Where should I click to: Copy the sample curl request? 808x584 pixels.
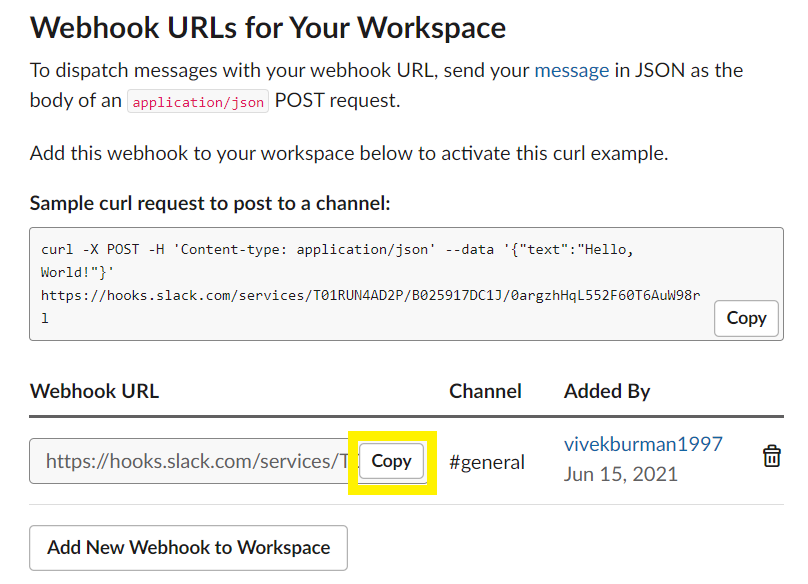[746, 318]
